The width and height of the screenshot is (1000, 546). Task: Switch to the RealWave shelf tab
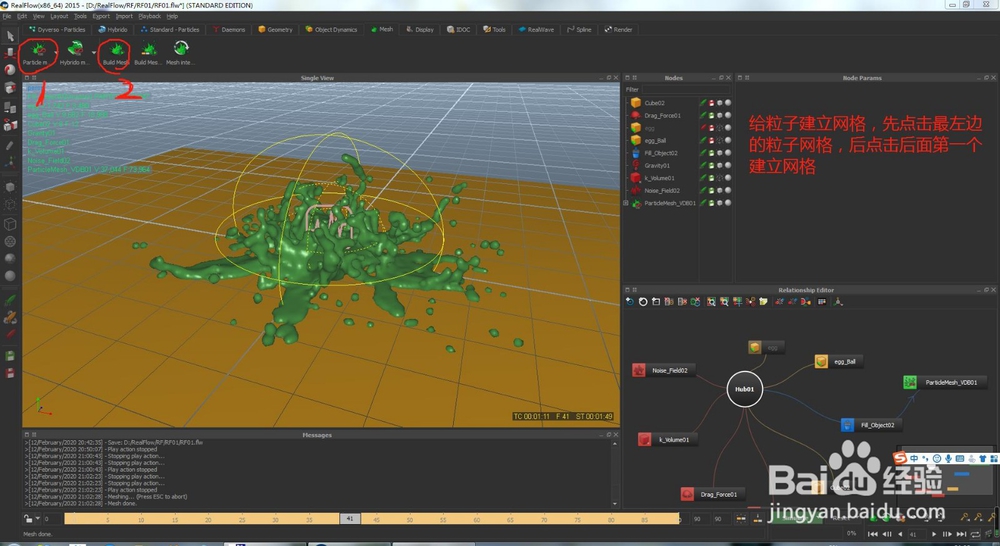click(536, 29)
